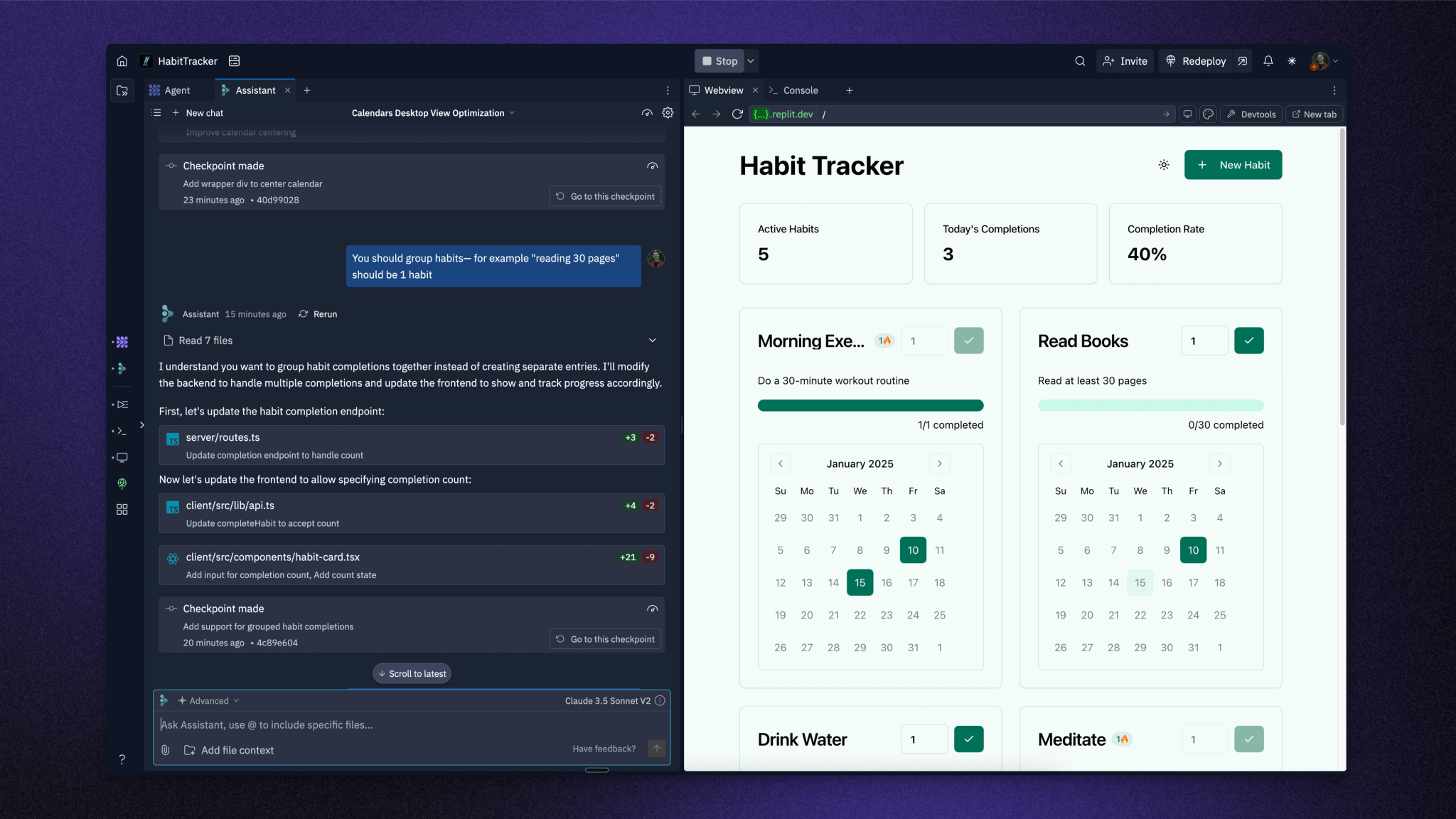
Task: Open the Advanced mode dropdown
Action: tap(208, 700)
